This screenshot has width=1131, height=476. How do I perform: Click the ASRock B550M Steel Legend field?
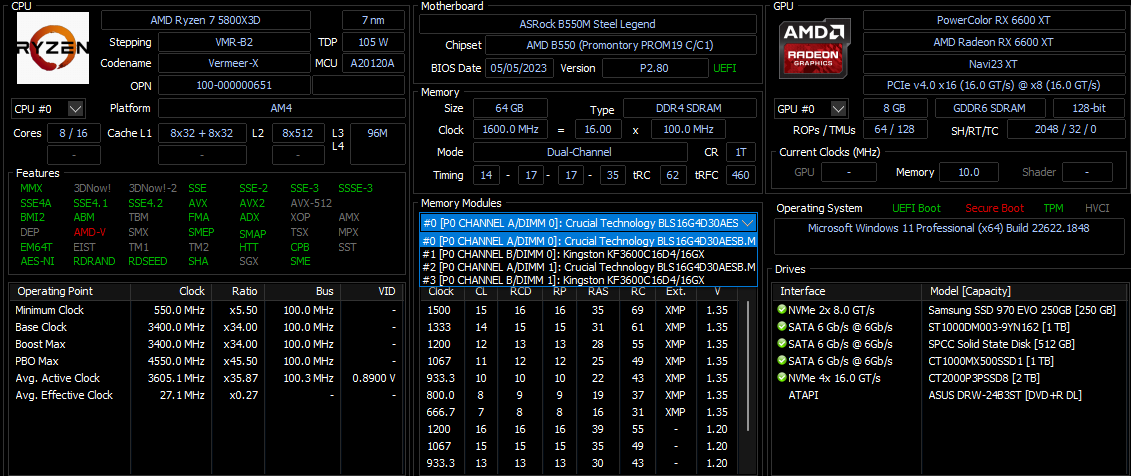[587, 24]
